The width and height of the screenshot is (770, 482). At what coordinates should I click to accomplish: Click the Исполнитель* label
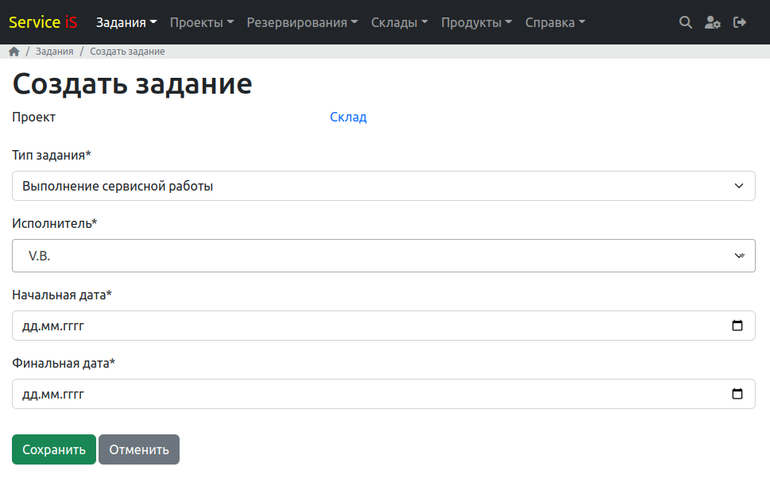[x=55, y=223]
